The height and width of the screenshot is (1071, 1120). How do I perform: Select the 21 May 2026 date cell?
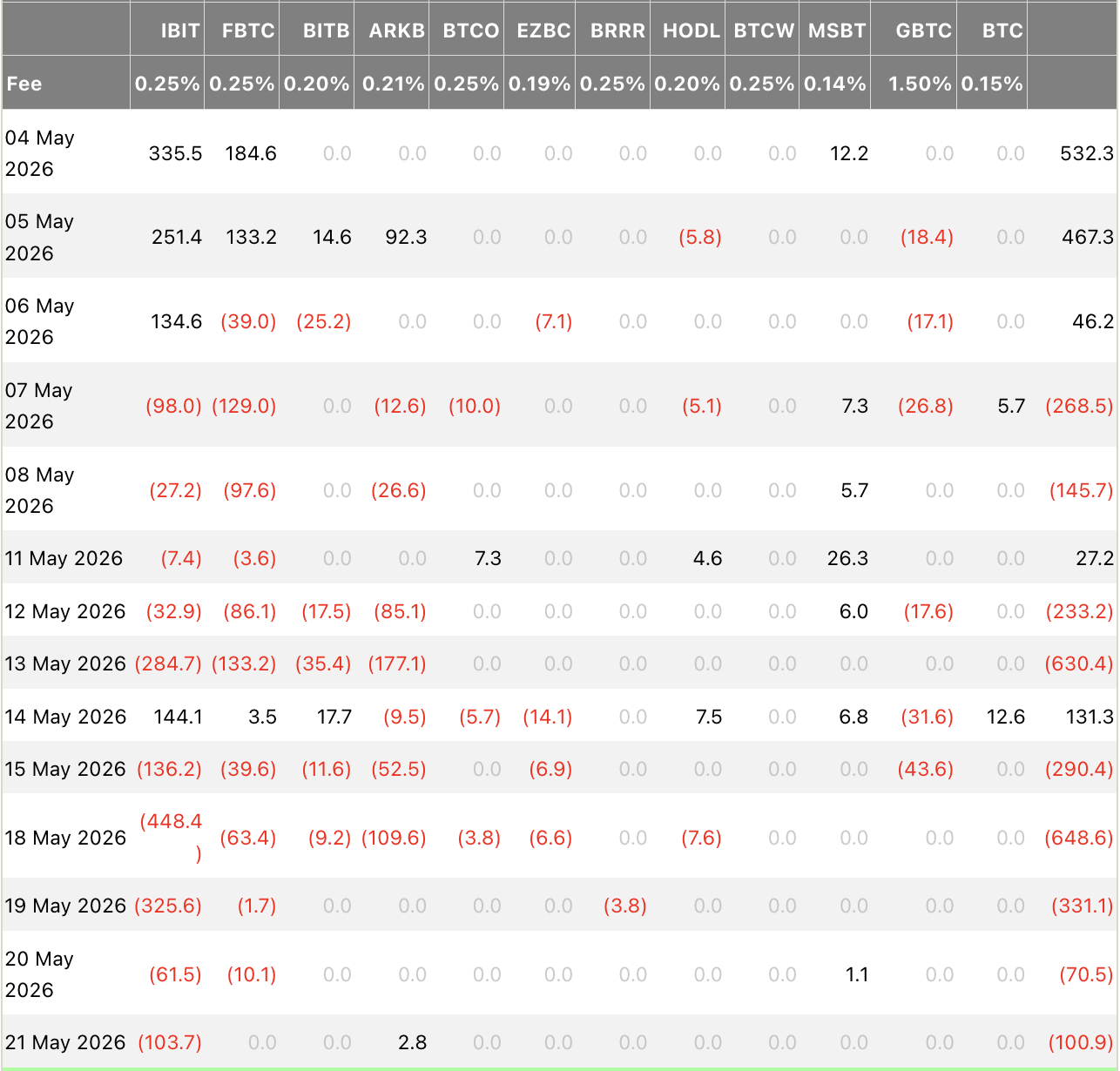coord(66,1042)
